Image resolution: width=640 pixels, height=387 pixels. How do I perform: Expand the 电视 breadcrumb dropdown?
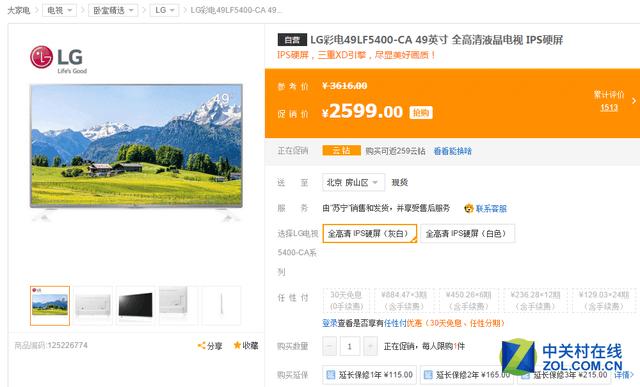(x=59, y=10)
